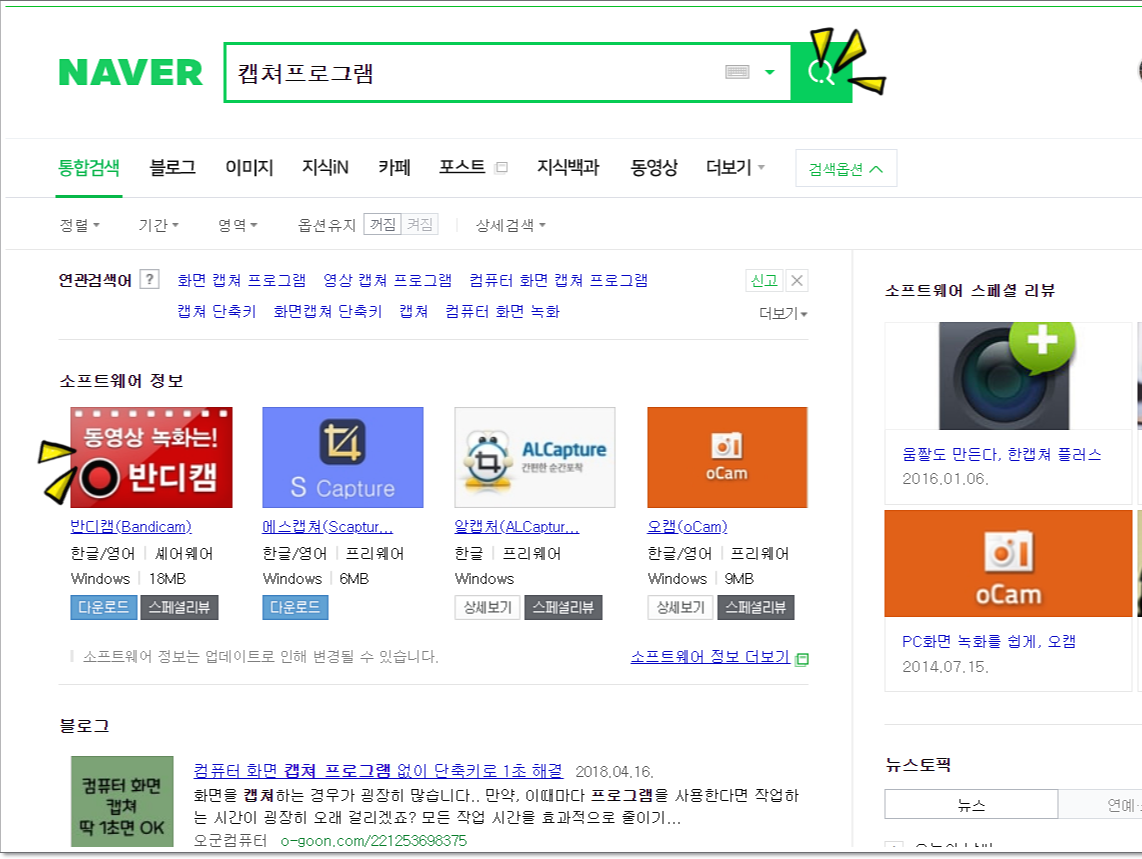Switch to the 지식백과 tab
Screen dimensions: 1142x859
click(568, 168)
